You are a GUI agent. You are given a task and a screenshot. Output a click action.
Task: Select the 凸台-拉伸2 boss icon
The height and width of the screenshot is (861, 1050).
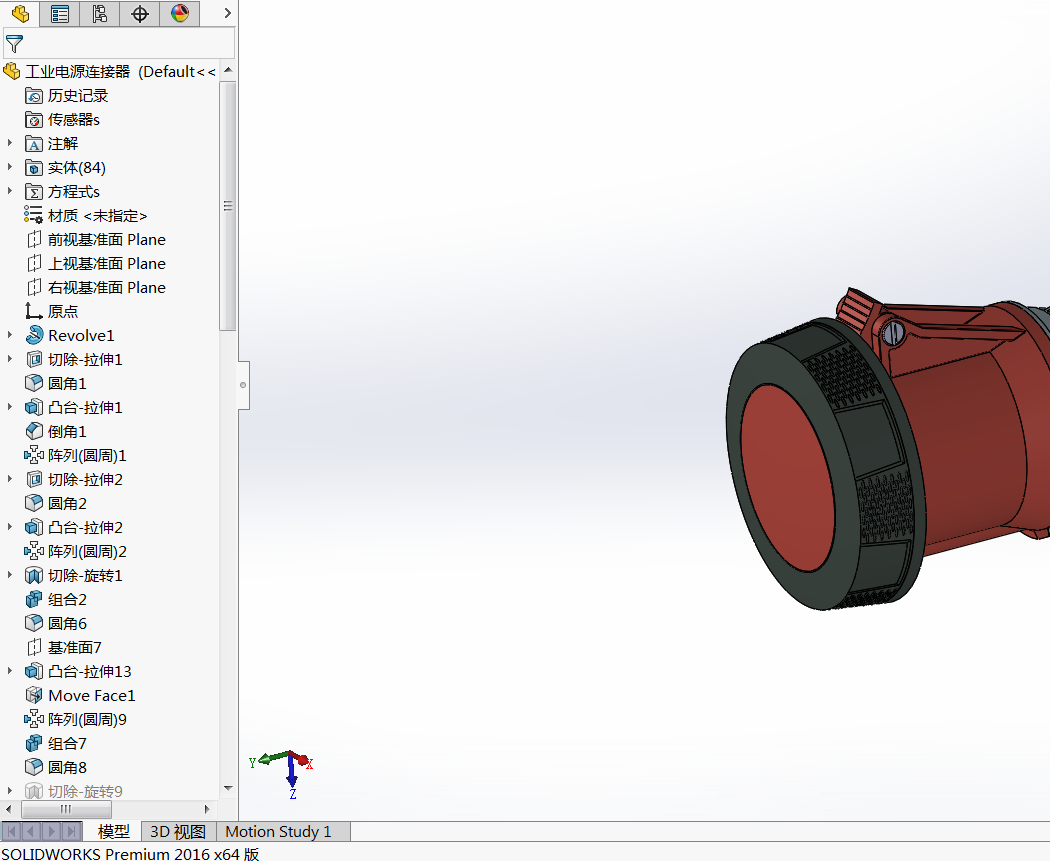33,527
